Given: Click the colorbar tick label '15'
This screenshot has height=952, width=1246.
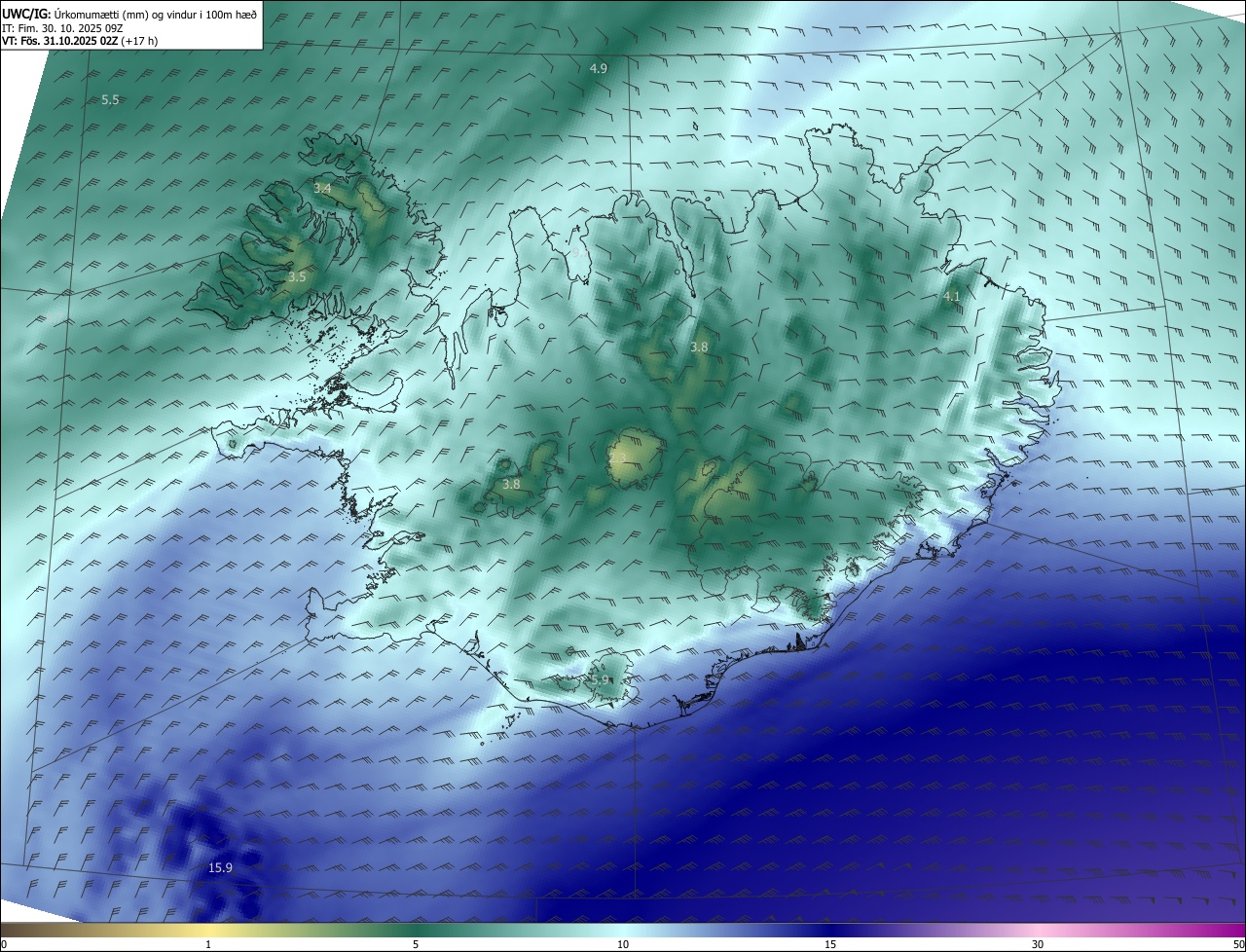Looking at the screenshot, I should [830, 944].
